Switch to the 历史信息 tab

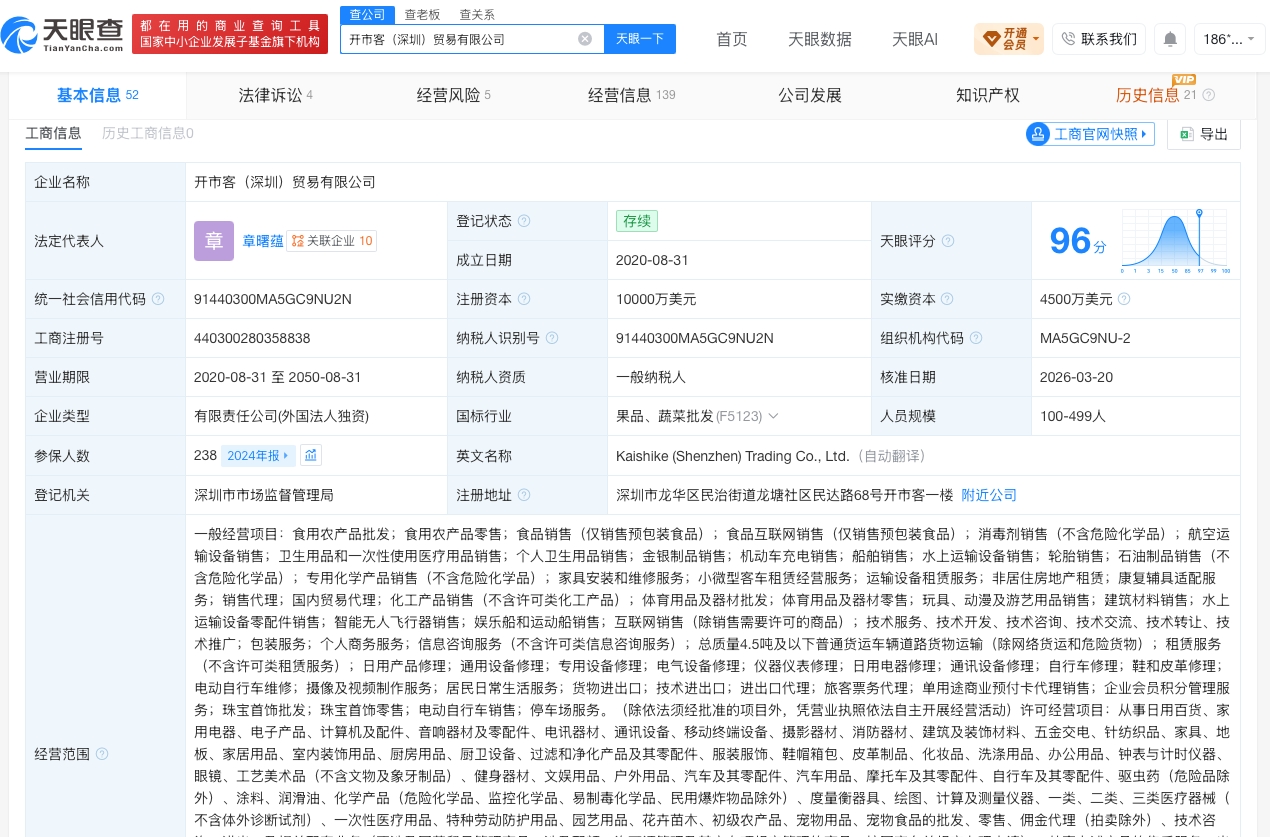(x=1147, y=95)
